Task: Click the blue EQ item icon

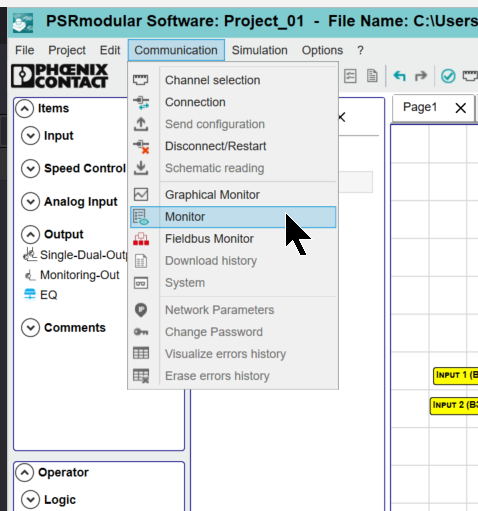Action: click(x=30, y=294)
